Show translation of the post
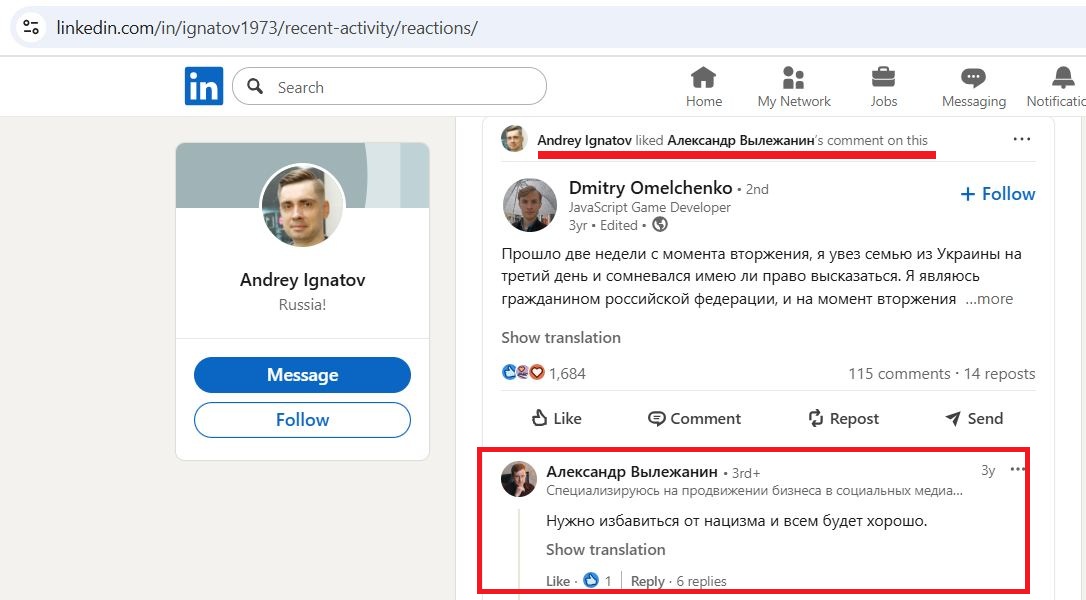Viewport: 1086px width, 600px height. click(560, 337)
